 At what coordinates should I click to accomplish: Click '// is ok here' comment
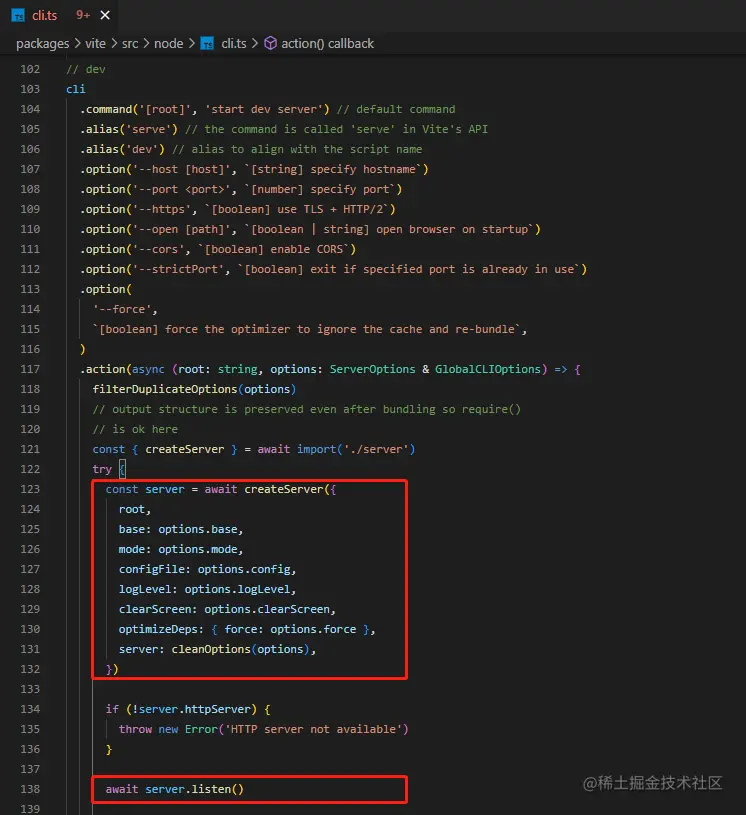pyautogui.click(x=135, y=429)
